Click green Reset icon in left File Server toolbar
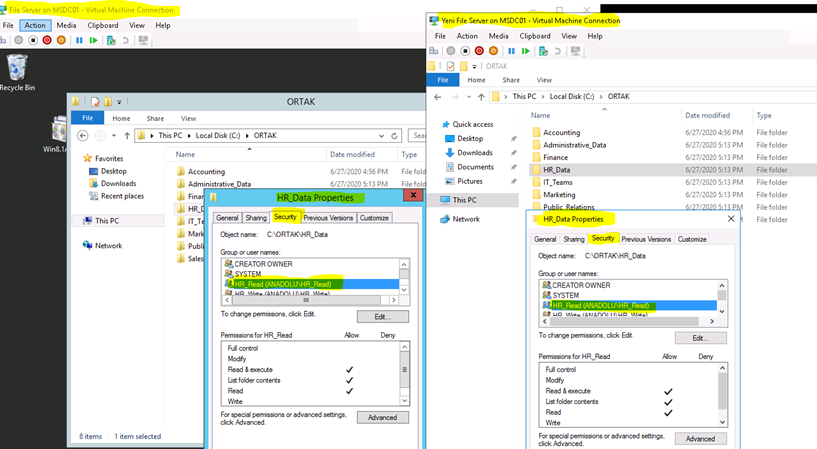This screenshot has width=817, height=449. pos(93,40)
